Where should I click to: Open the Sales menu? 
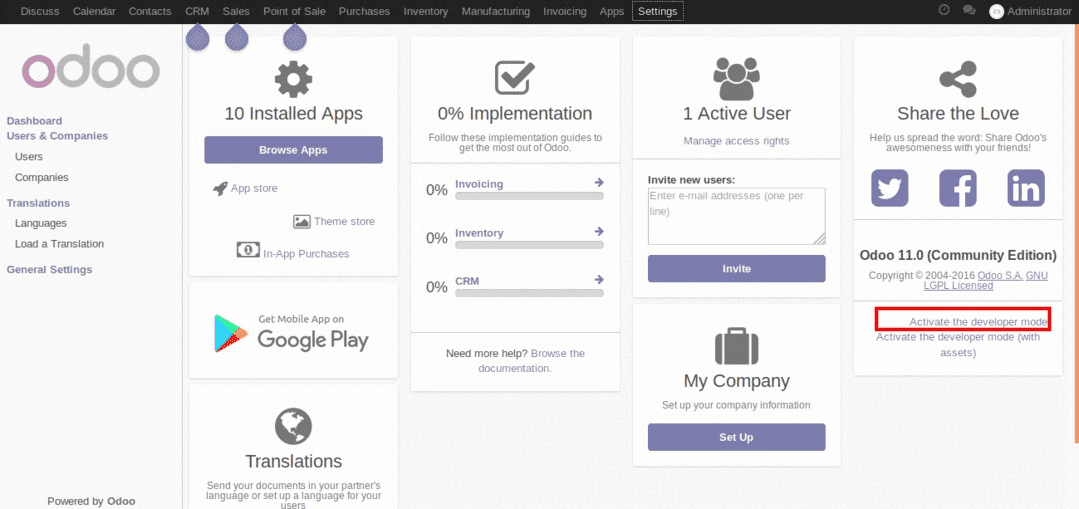click(x=236, y=11)
